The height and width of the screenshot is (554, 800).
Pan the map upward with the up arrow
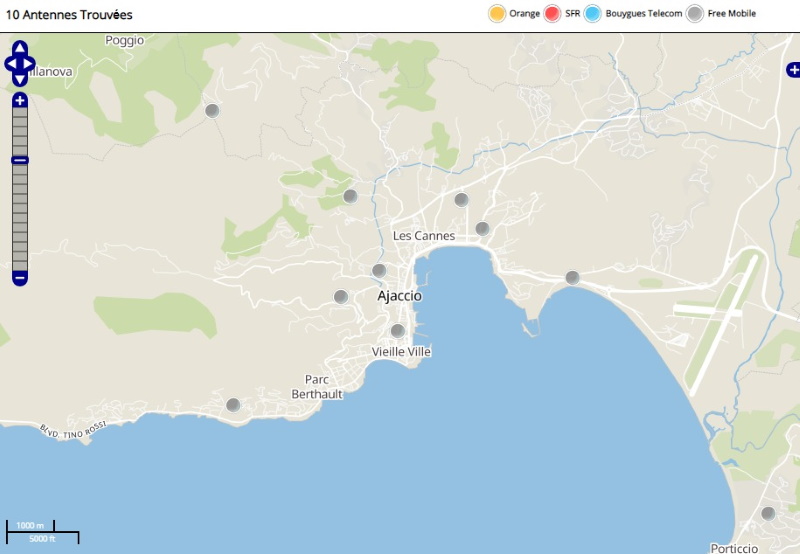20,48
